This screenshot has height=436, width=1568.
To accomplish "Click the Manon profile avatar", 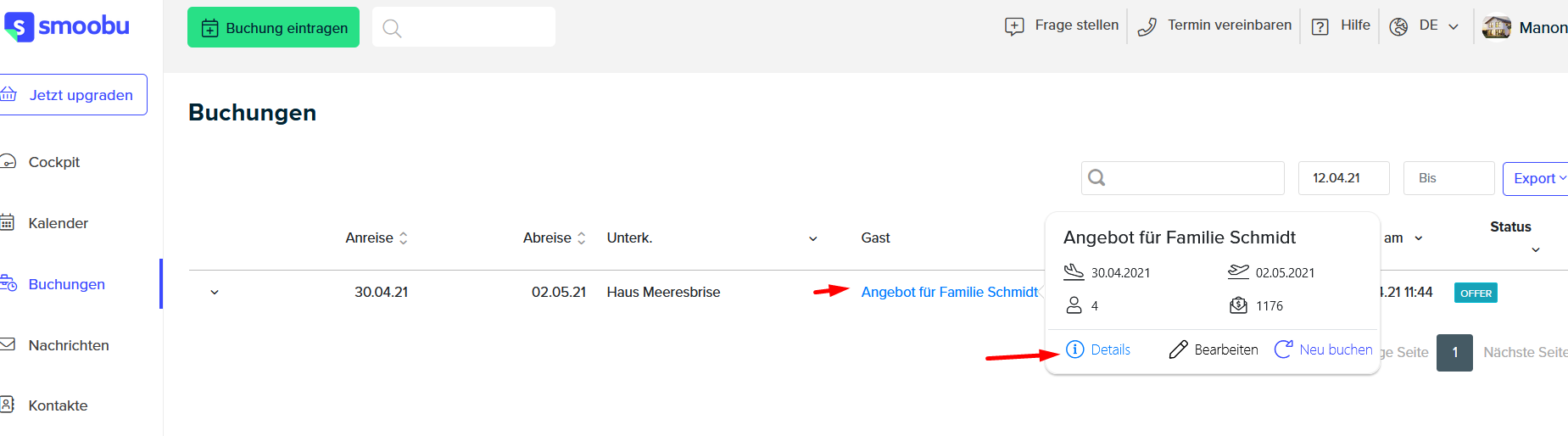I will [x=1497, y=27].
